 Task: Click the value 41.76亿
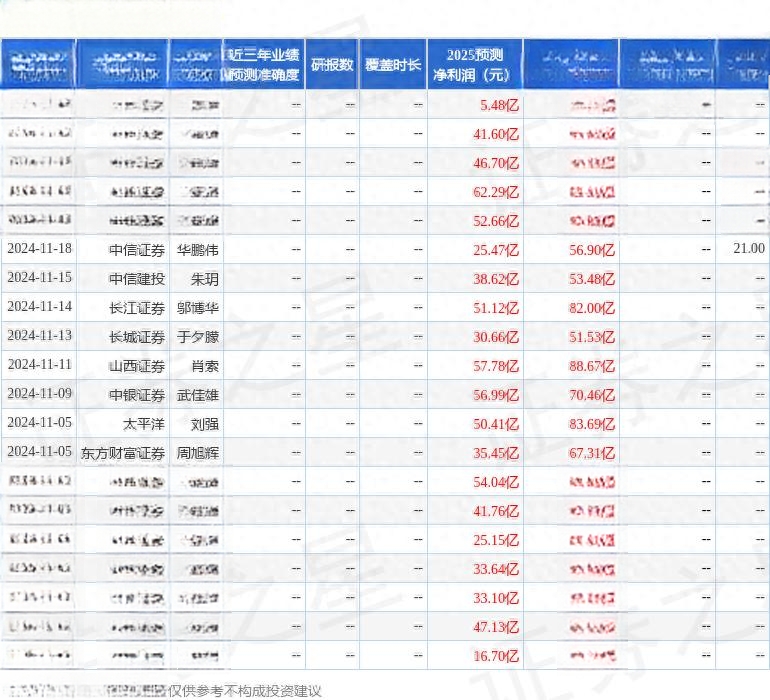[496, 511]
